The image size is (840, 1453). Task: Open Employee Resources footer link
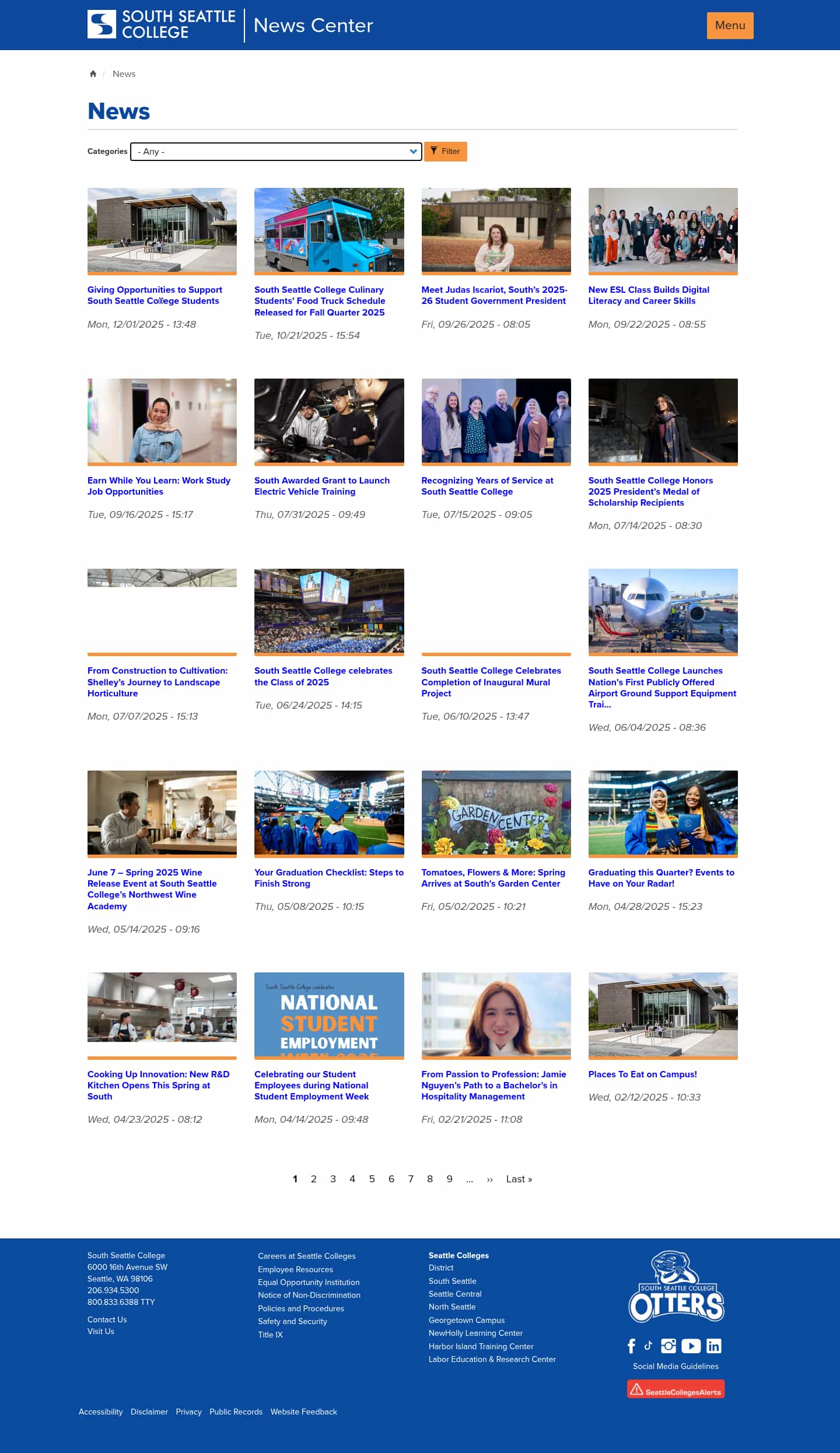pos(295,1269)
